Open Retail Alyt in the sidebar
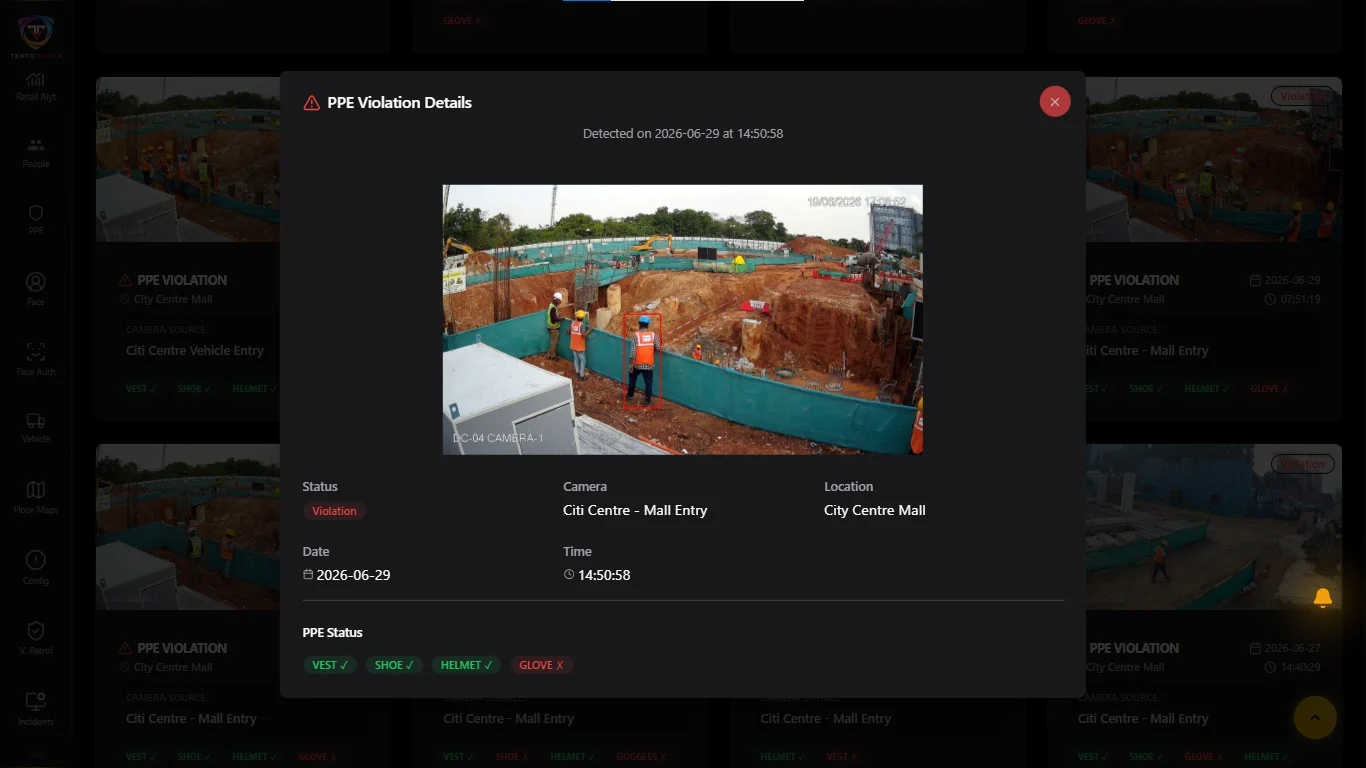The width and height of the screenshot is (1366, 768). click(36, 87)
